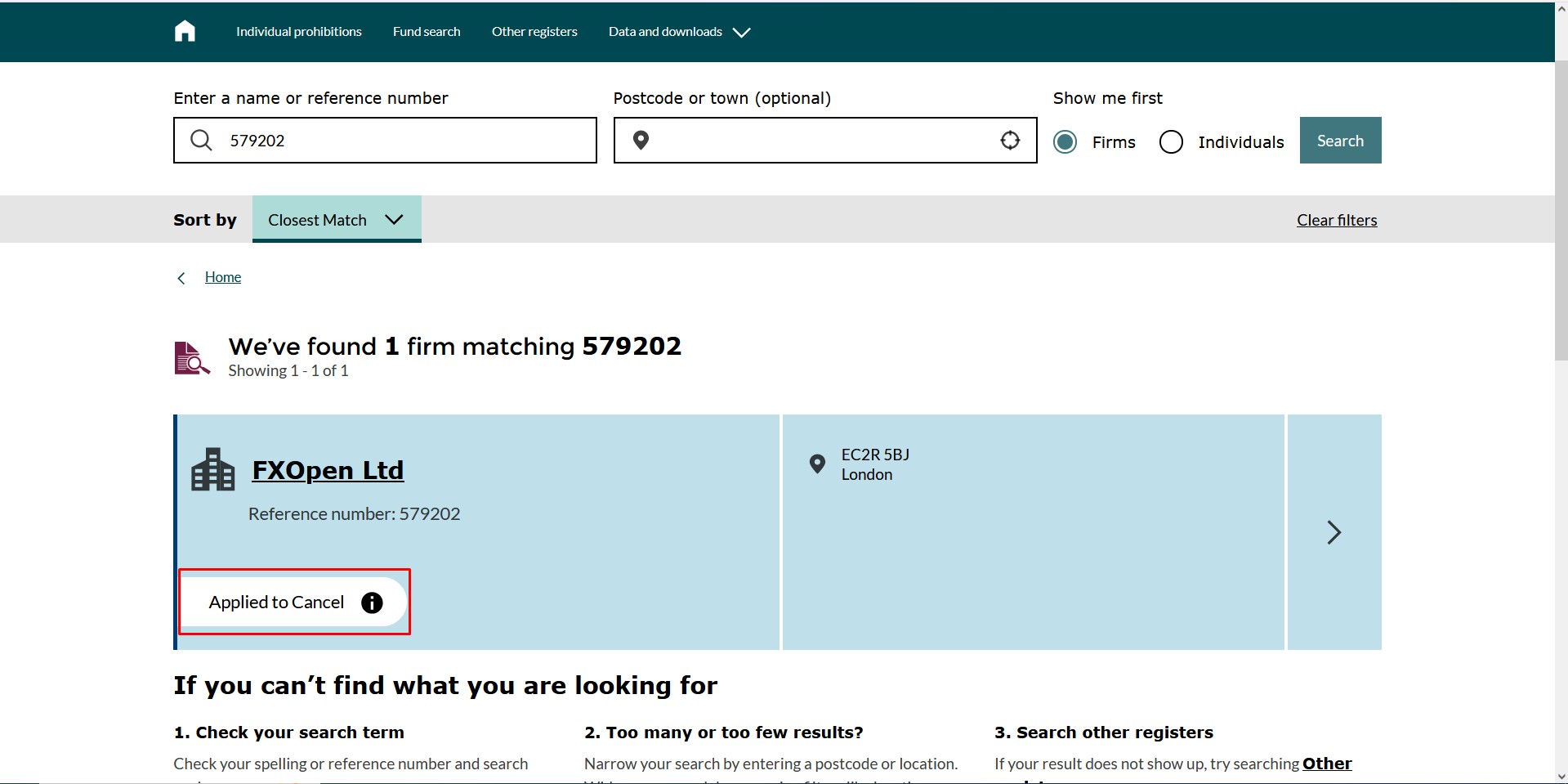The image size is (1568, 784).
Task: Click the map pin icon in postcode field
Action: (x=641, y=141)
